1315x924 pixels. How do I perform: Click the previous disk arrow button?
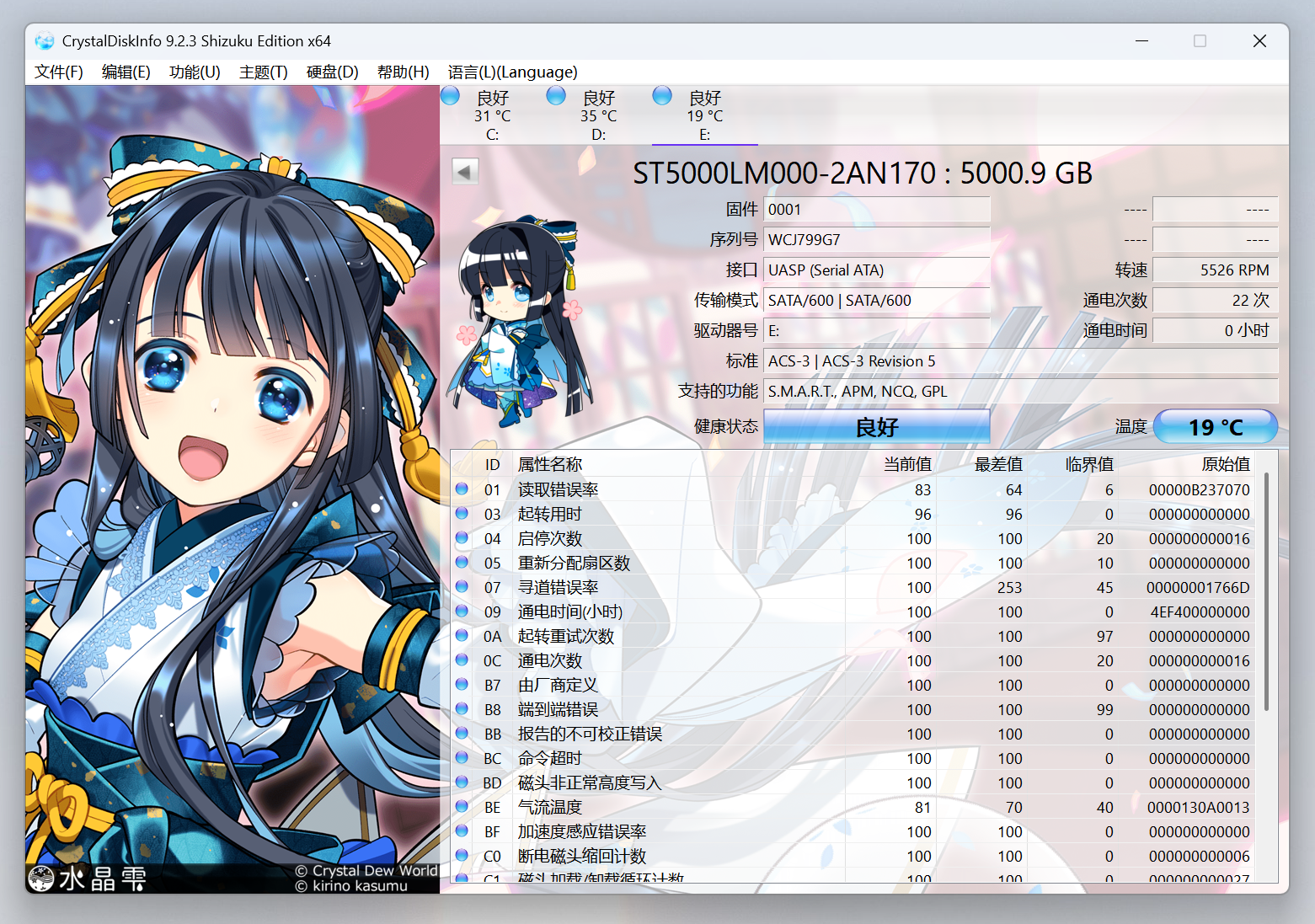pyautogui.click(x=465, y=172)
